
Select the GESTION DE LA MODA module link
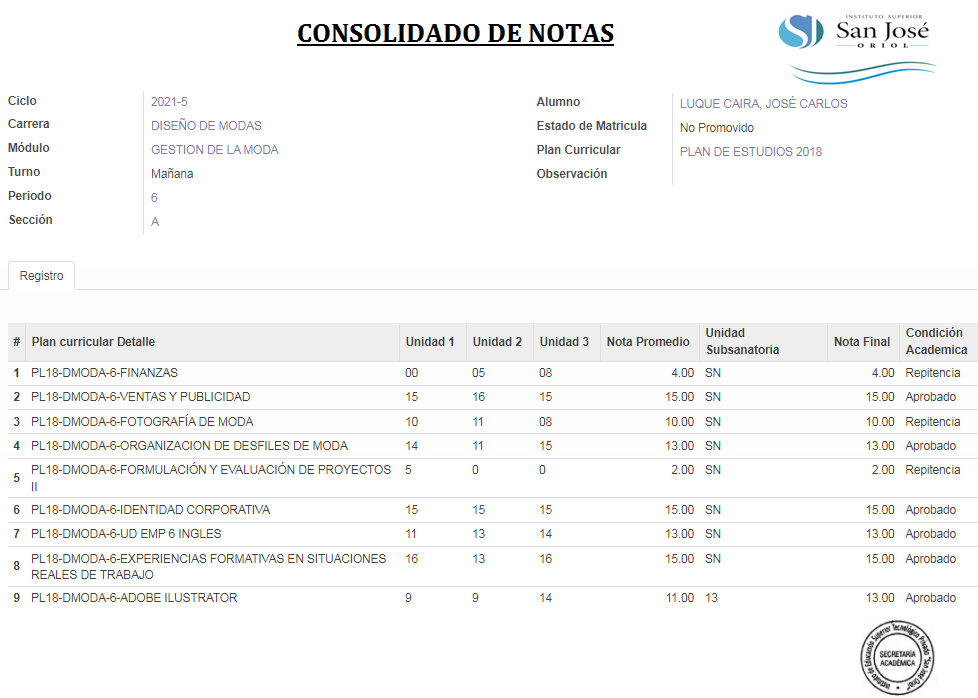(x=215, y=150)
